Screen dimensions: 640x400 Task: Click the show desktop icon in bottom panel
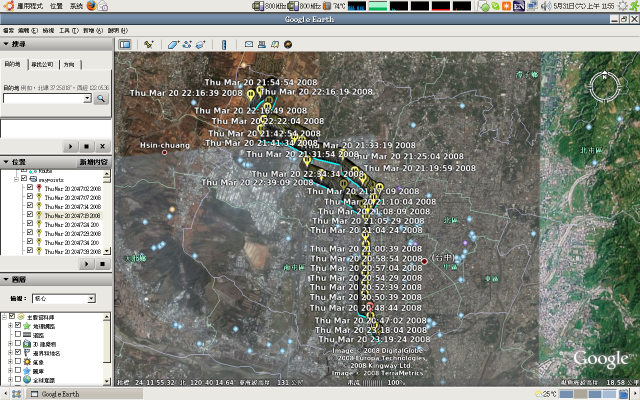pyautogui.click(x=16, y=394)
